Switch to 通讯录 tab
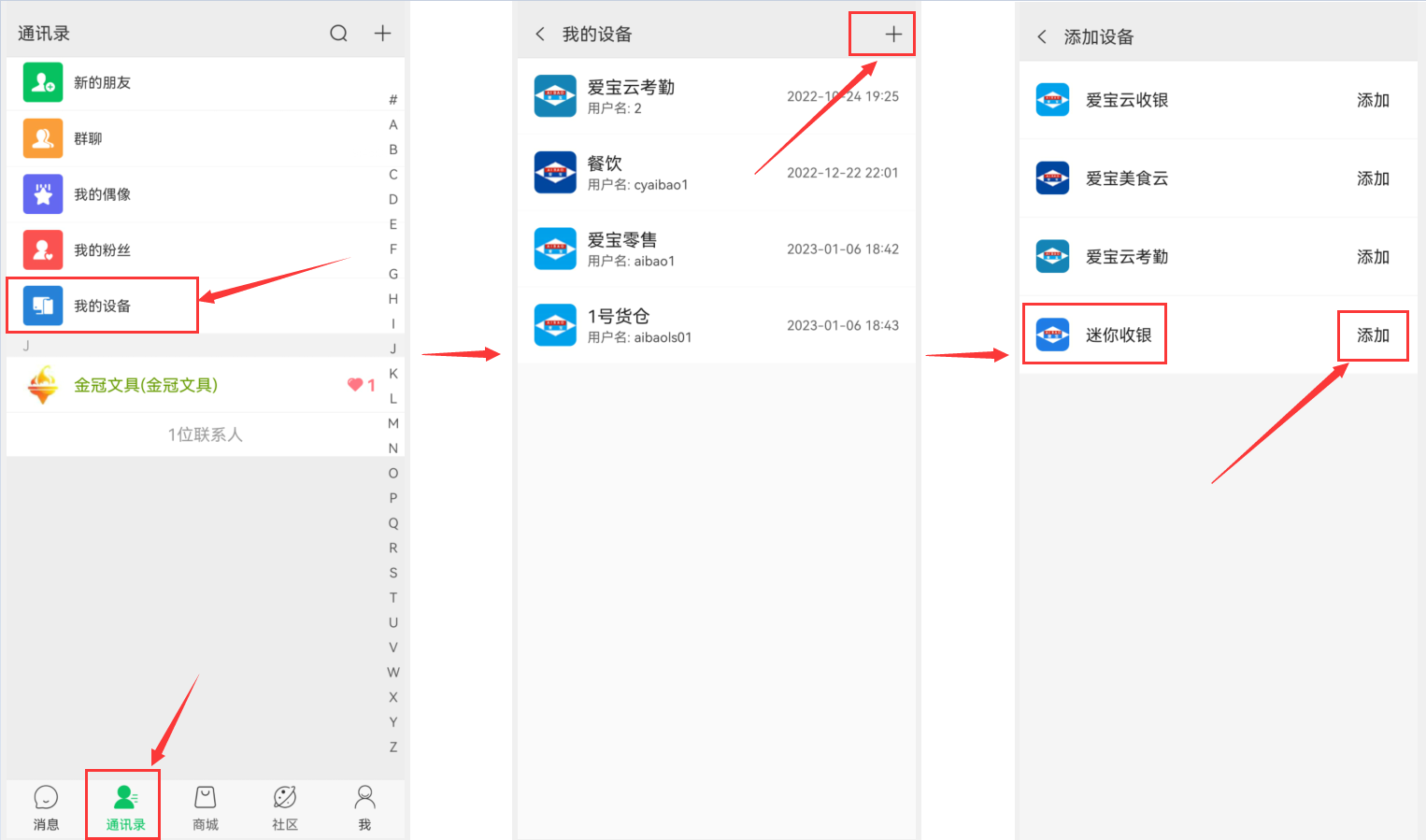The width and height of the screenshot is (1426, 840). [x=125, y=807]
